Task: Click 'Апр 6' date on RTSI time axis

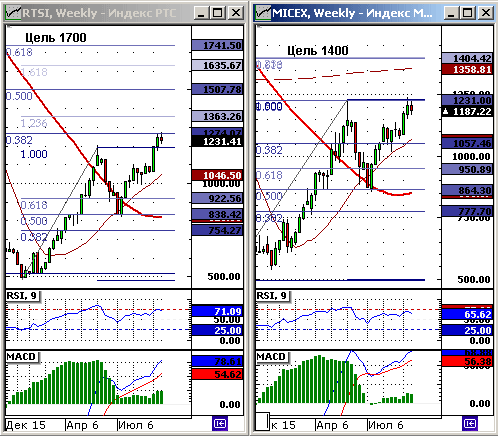Action: coord(82,425)
